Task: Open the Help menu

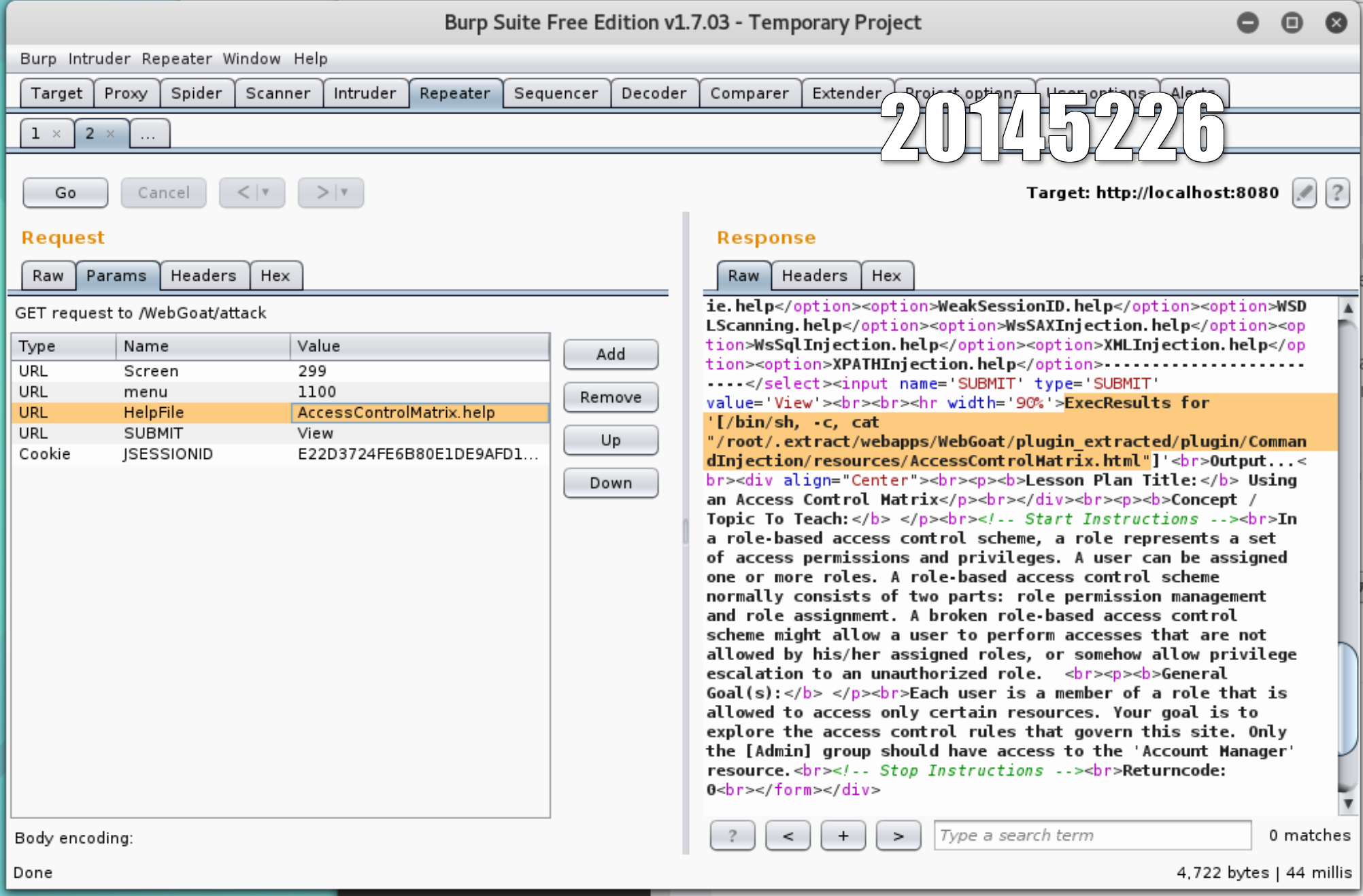Action: [311, 59]
